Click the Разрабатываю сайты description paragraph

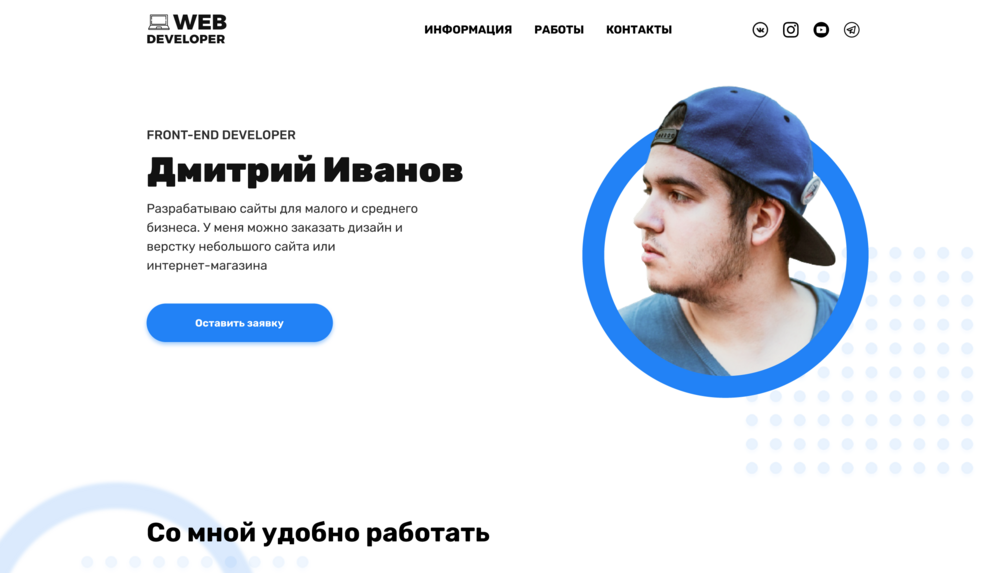pos(282,237)
